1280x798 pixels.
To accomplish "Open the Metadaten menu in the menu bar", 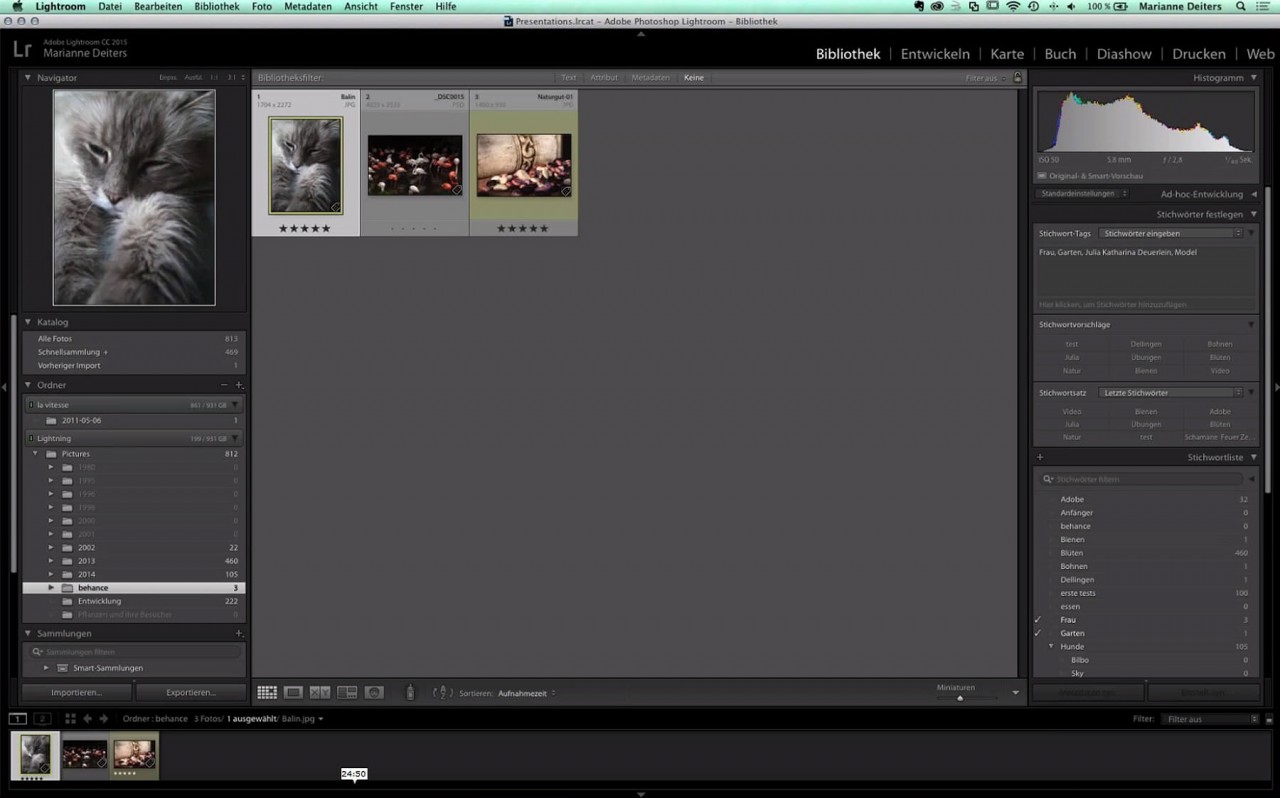I will (307, 6).
